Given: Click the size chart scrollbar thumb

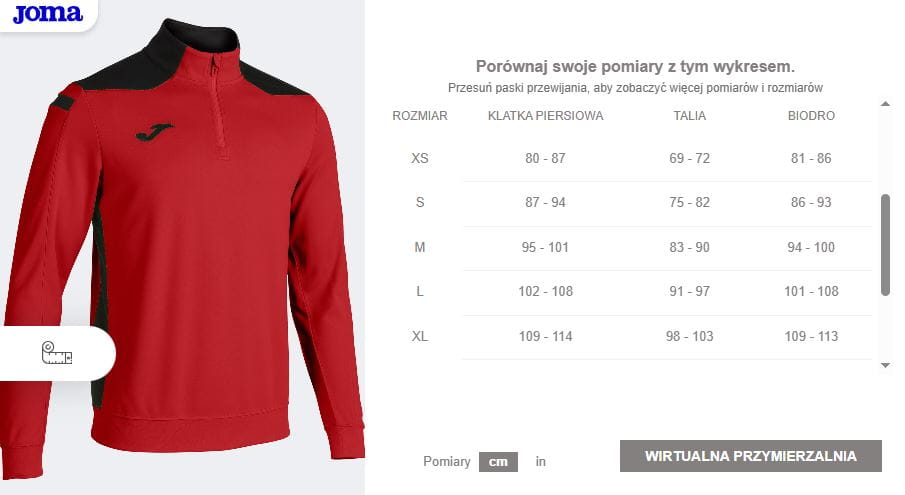Looking at the screenshot, I should click(x=885, y=244).
